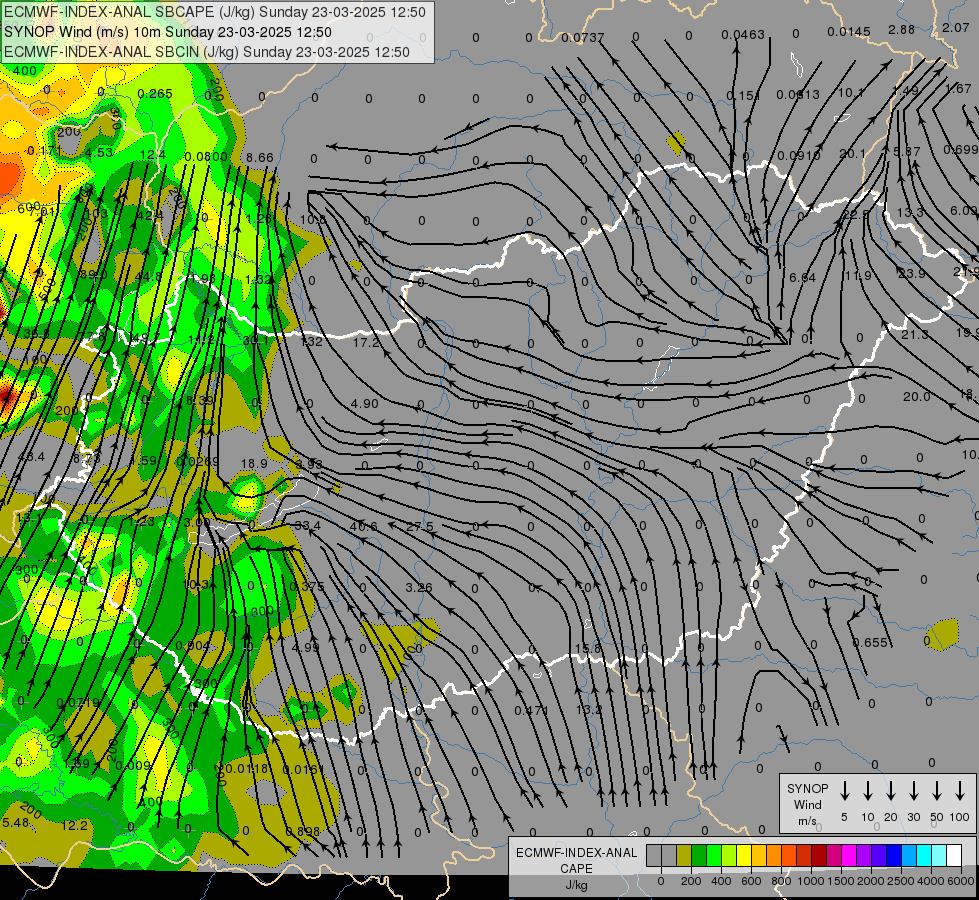Click the 5 m/s wind arrow symbol

point(844,790)
